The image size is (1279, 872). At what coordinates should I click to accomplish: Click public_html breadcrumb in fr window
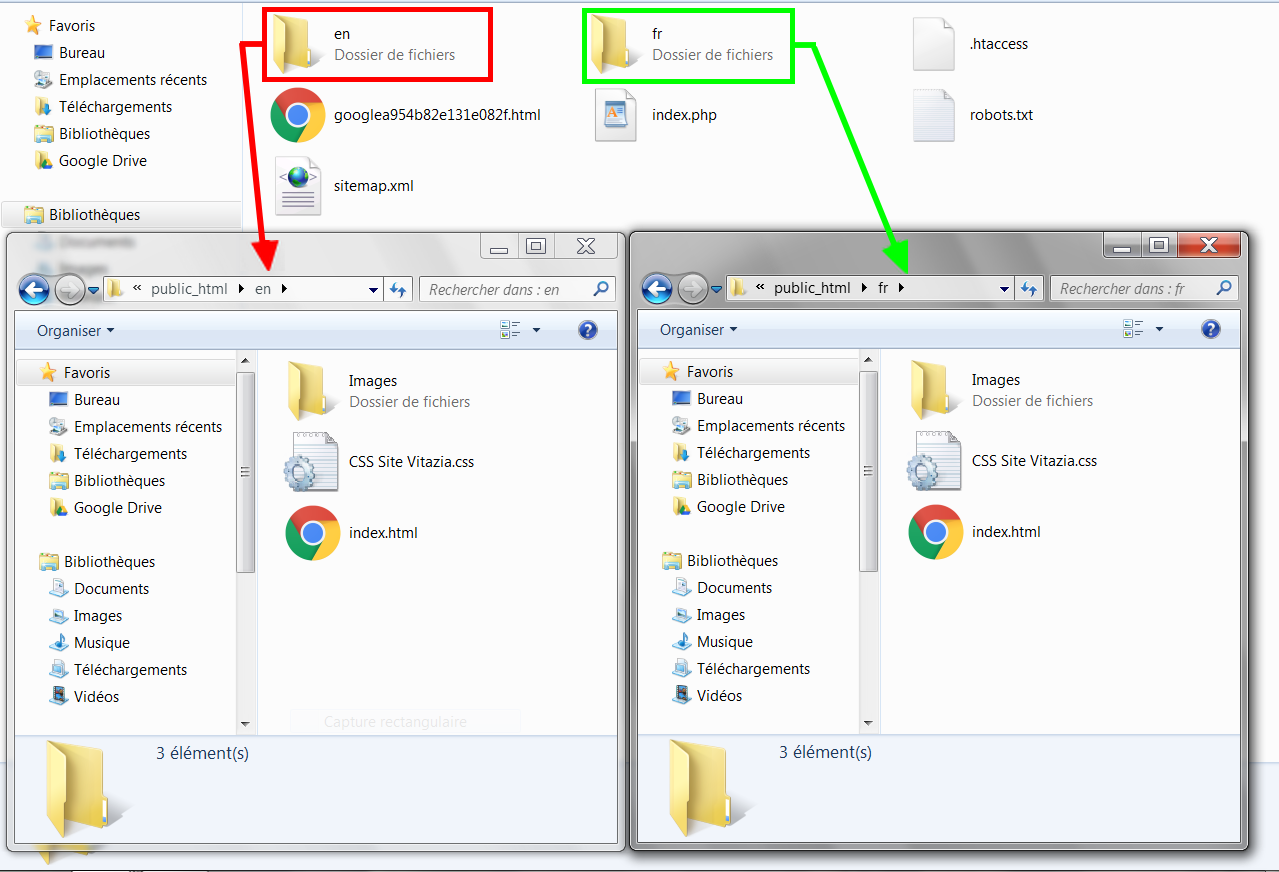coord(812,289)
